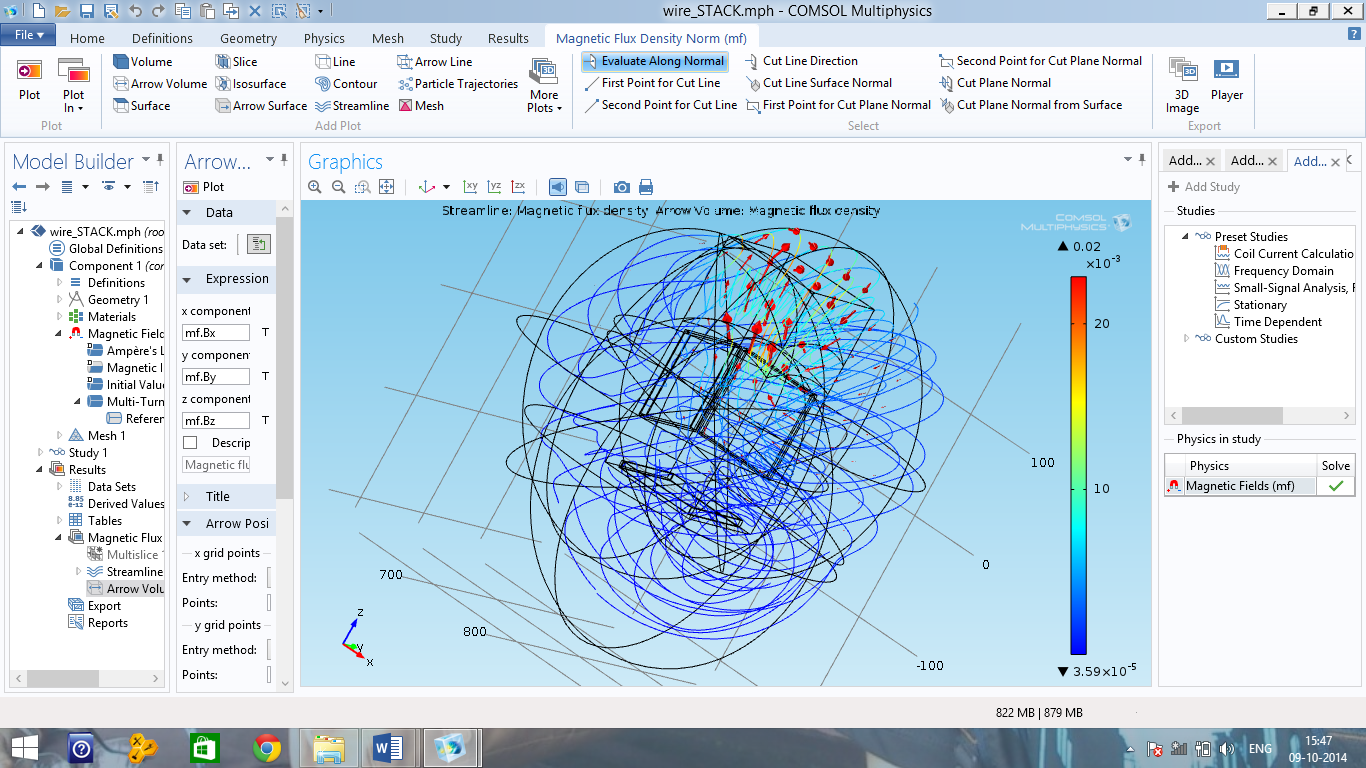1366x768 pixels.
Task: Click the Zoom In icon in Graphics toolbar
Action: coord(315,187)
